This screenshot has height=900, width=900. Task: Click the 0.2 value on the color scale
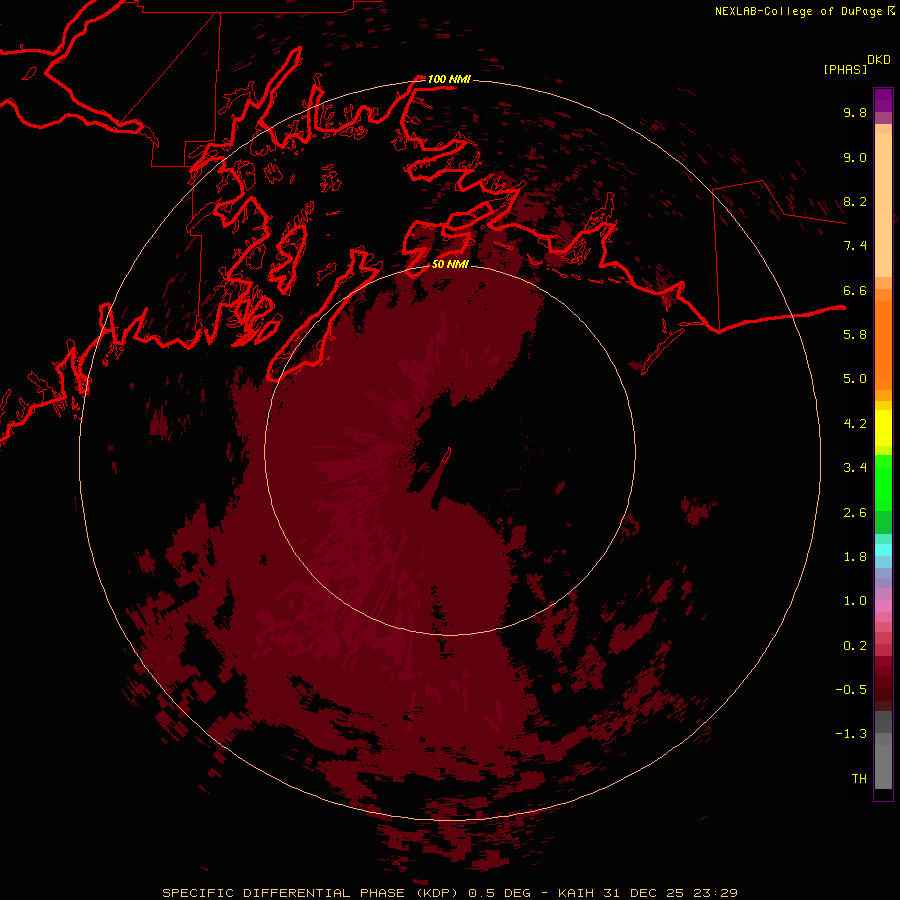tap(855, 645)
